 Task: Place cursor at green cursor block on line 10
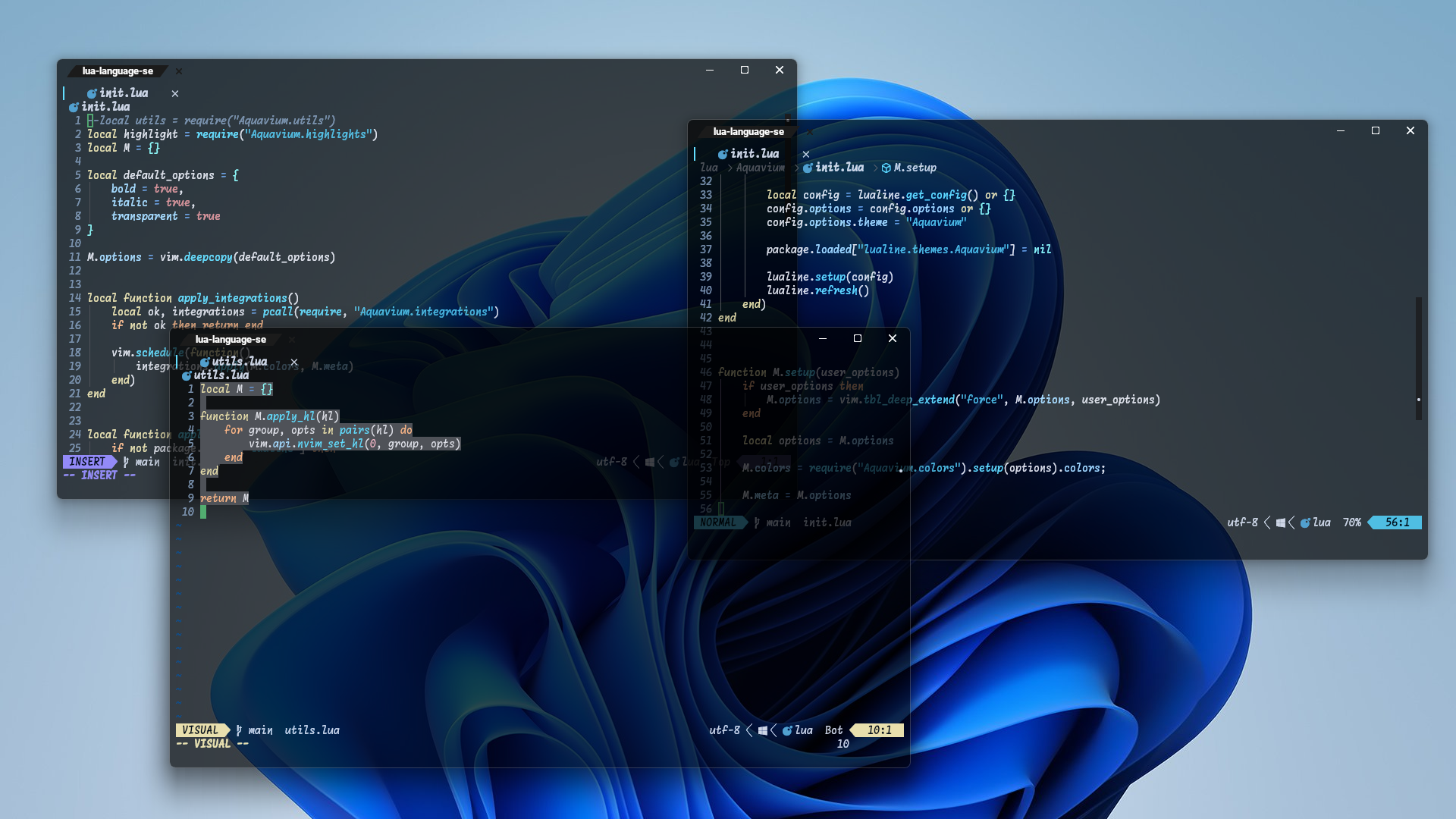pyautogui.click(x=203, y=512)
